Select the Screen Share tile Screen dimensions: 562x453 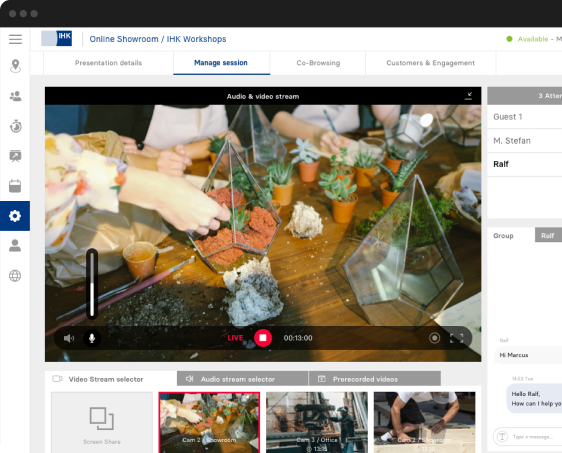102,422
